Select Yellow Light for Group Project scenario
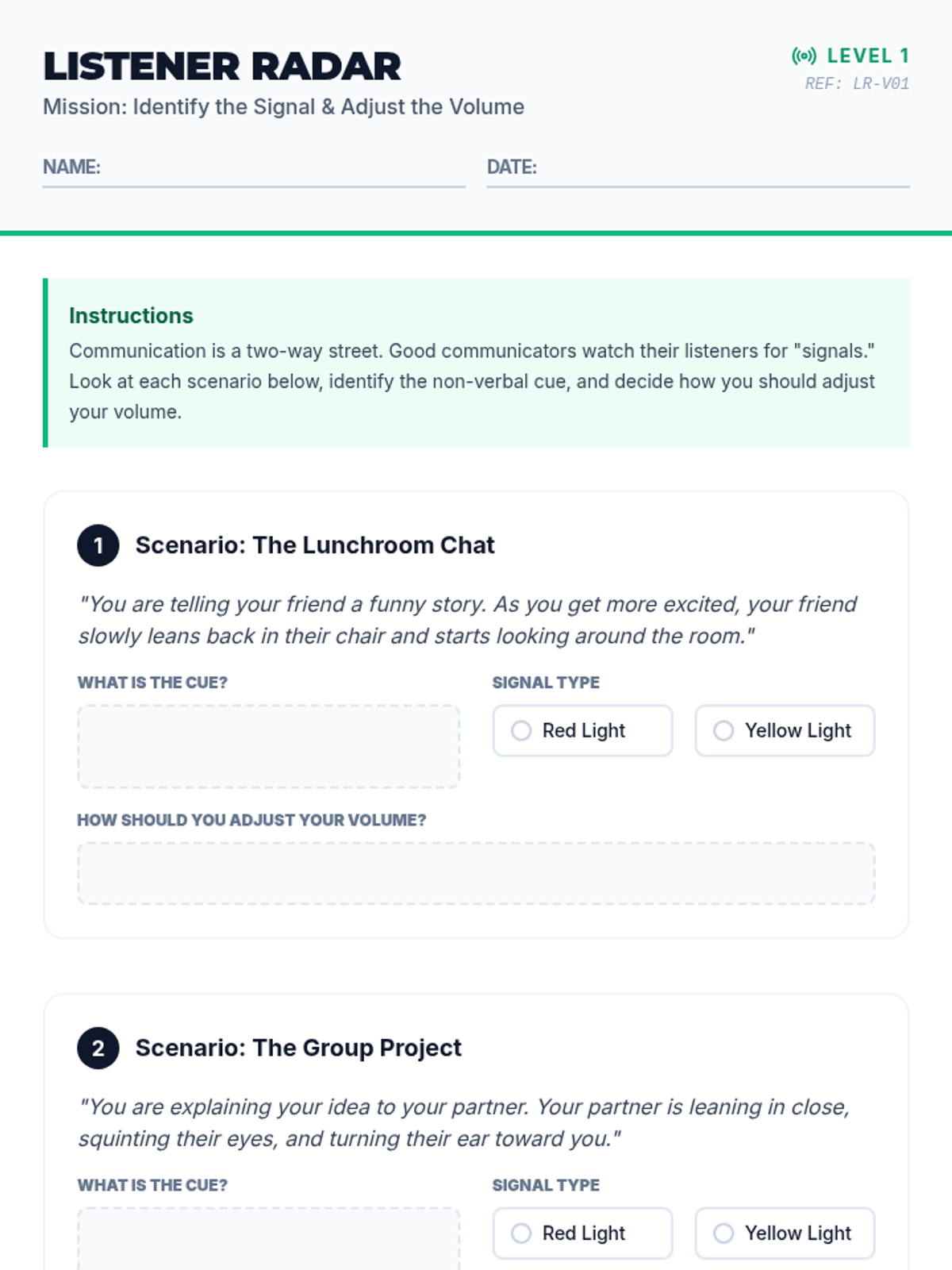The height and width of the screenshot is (1270, 952). pyautogui.click(x=785, y=1233)
